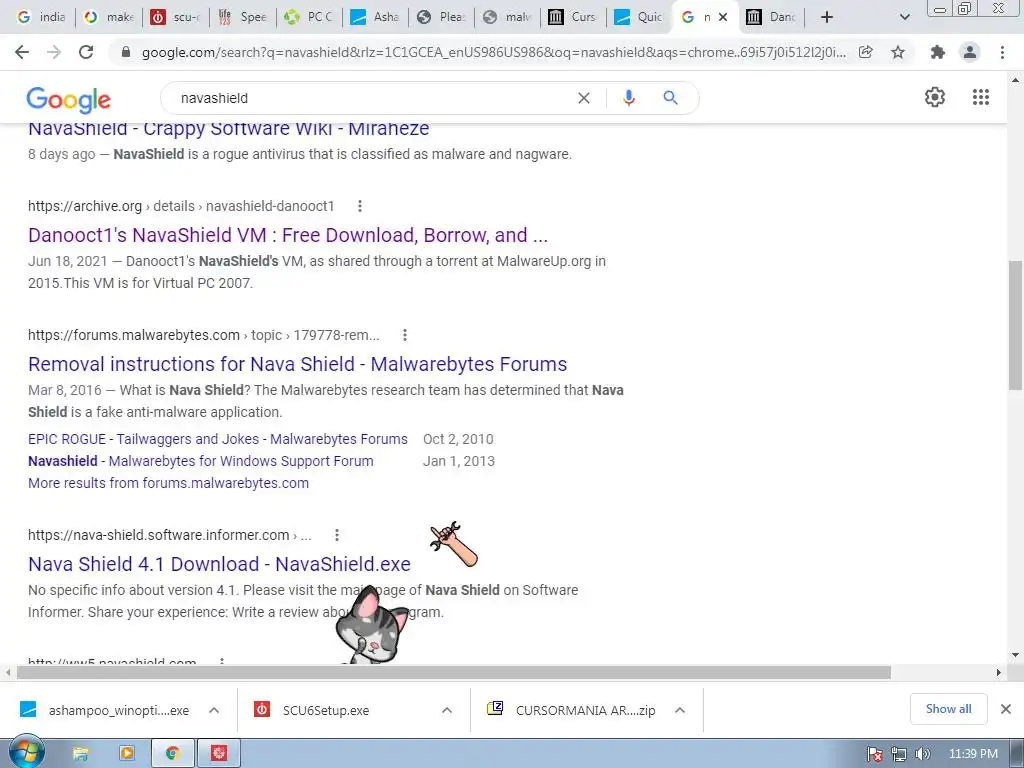Focus the address bar URL
This screenshot has height=768, width=1024.
click(494, 52)
